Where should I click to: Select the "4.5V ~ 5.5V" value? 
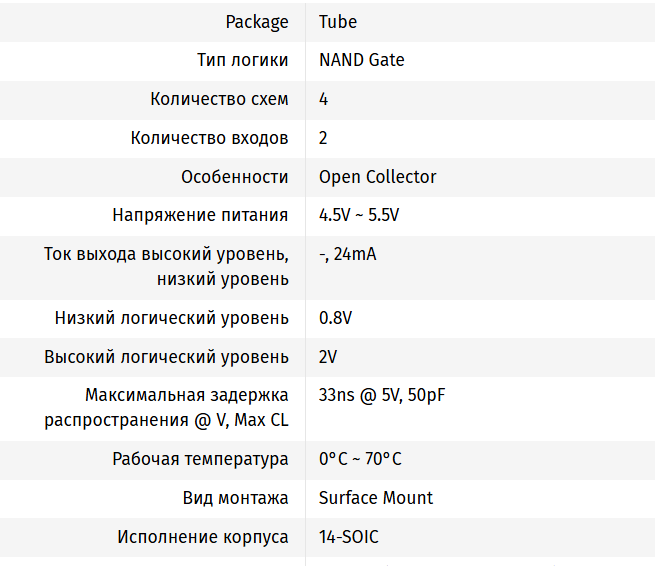pyautogui.click(x=359, y=215)
